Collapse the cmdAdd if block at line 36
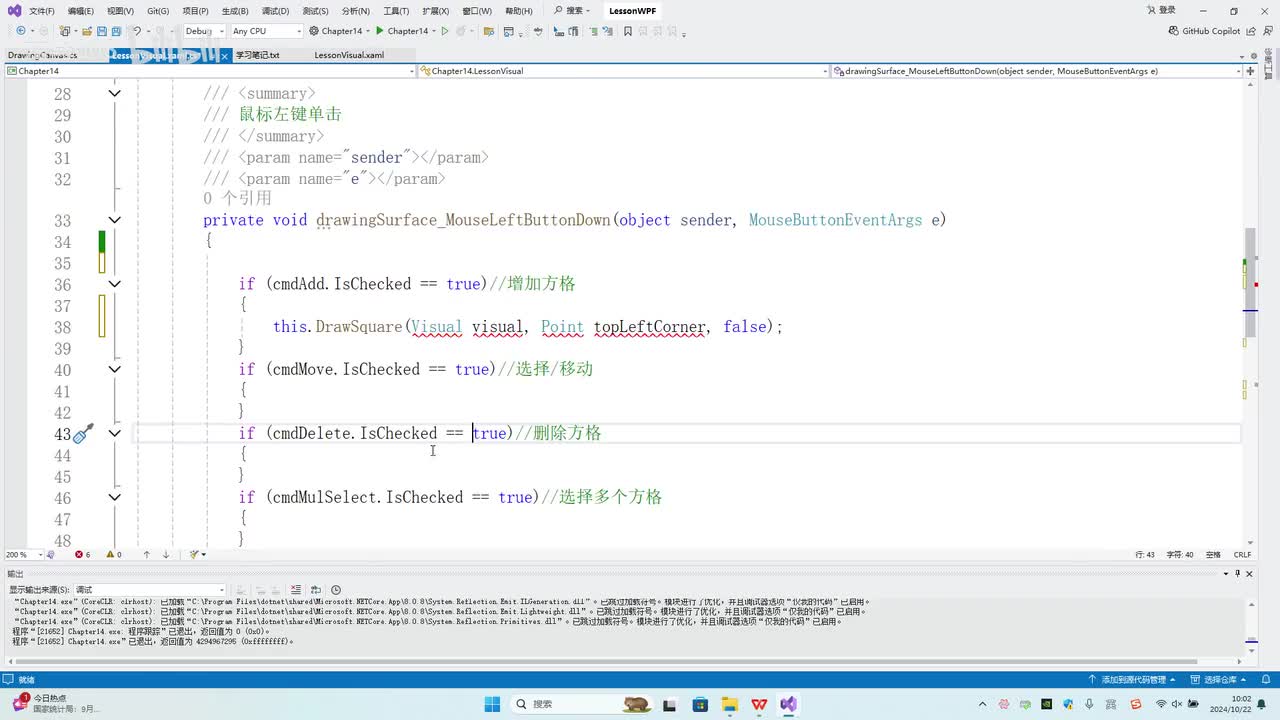Screen dimensions: 1280x720 [x=114, y=284]
